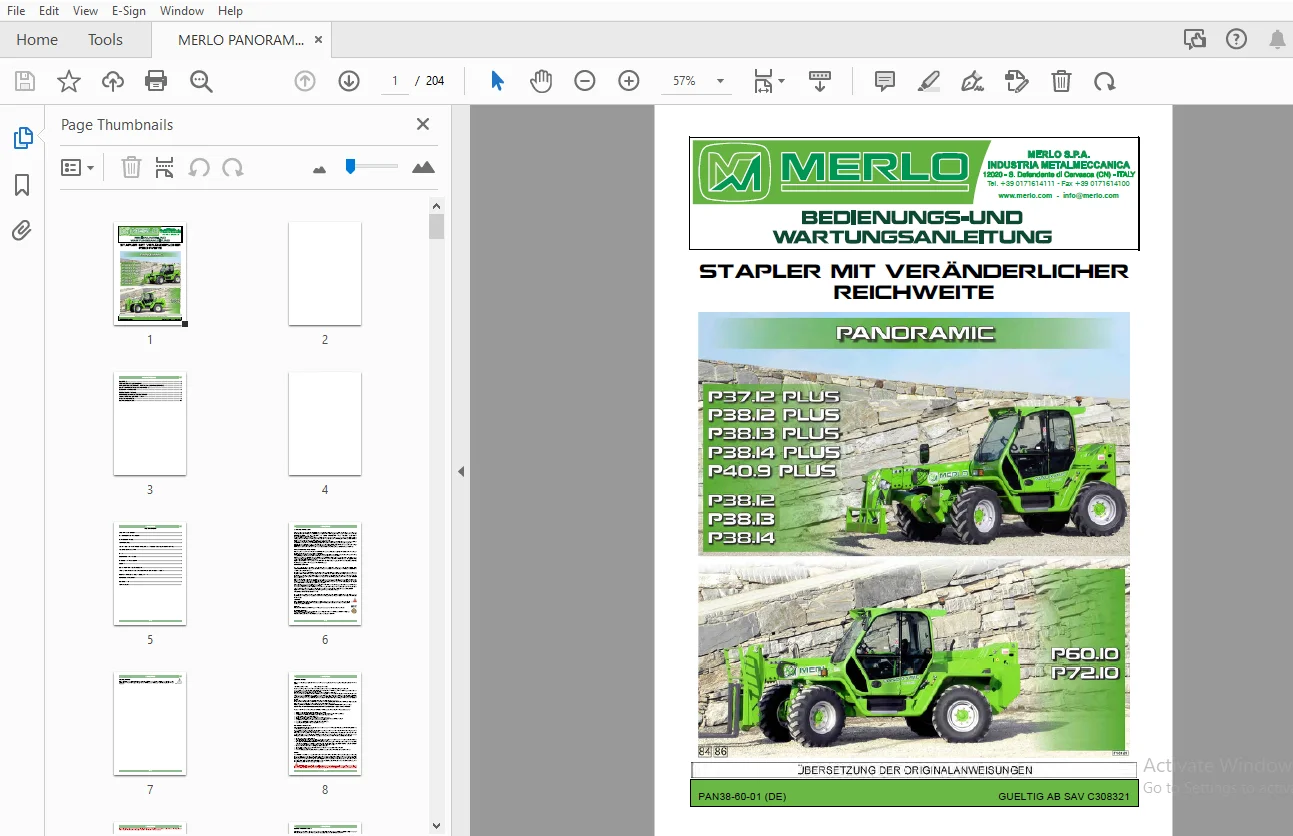Switch to the Tools tab
Screen dimensions: 1293x836
[105, 40]
